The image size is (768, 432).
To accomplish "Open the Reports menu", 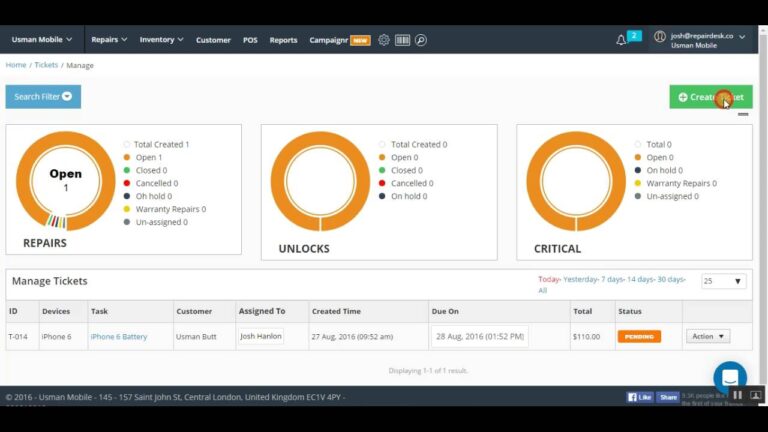I will (283, 40).
